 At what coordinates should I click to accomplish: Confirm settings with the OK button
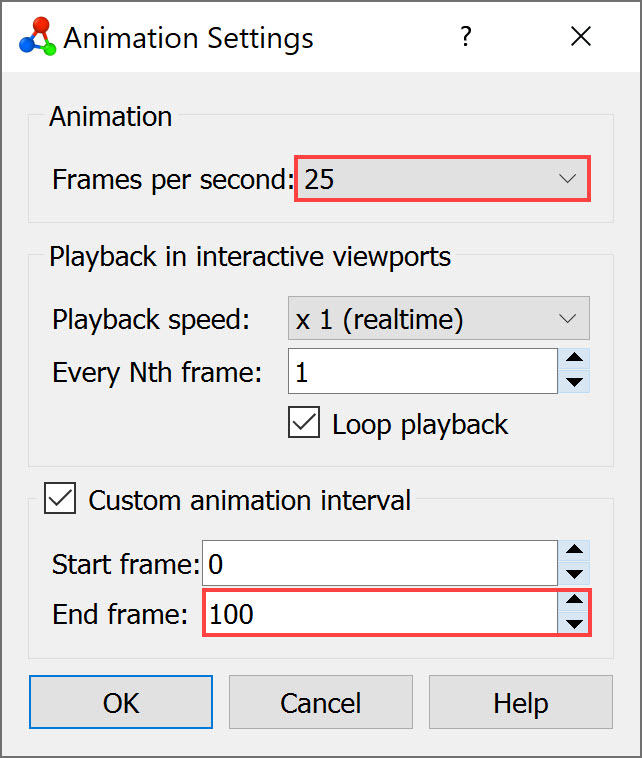coord(121,703)
